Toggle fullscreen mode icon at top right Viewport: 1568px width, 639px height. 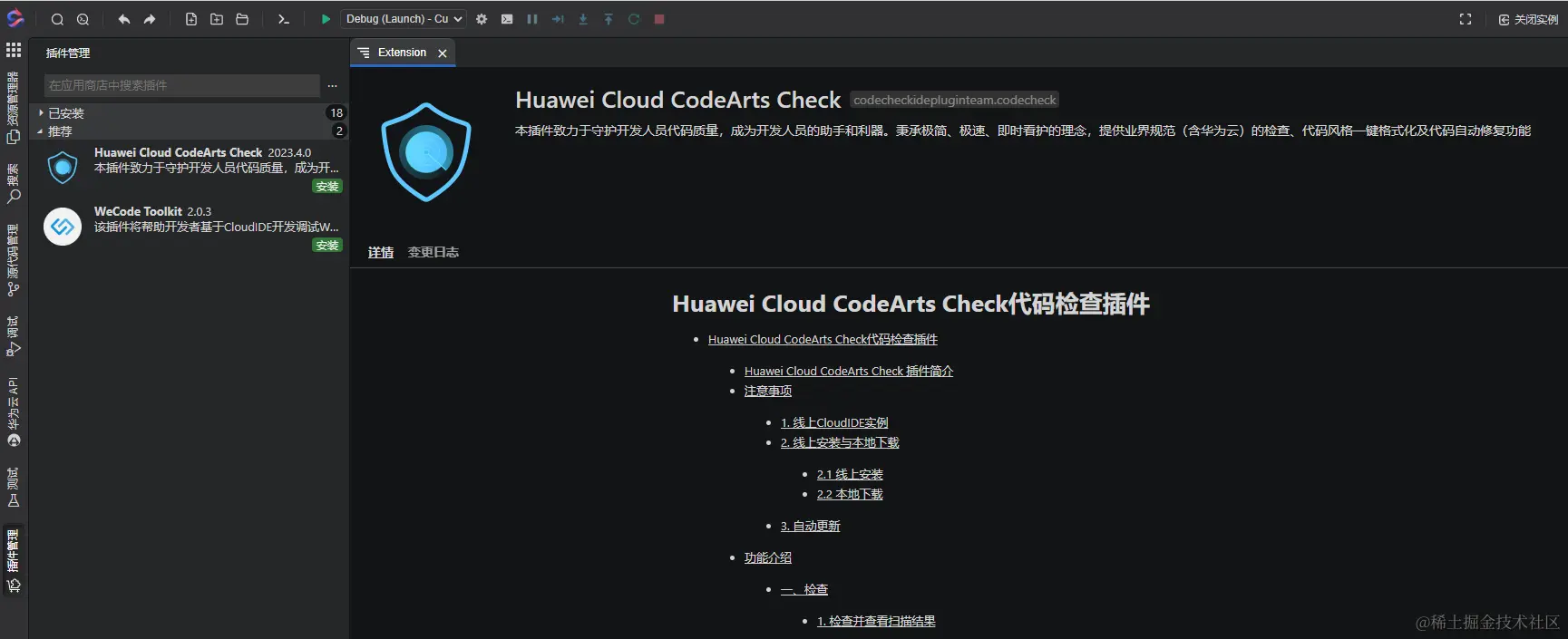point(1466,19)
